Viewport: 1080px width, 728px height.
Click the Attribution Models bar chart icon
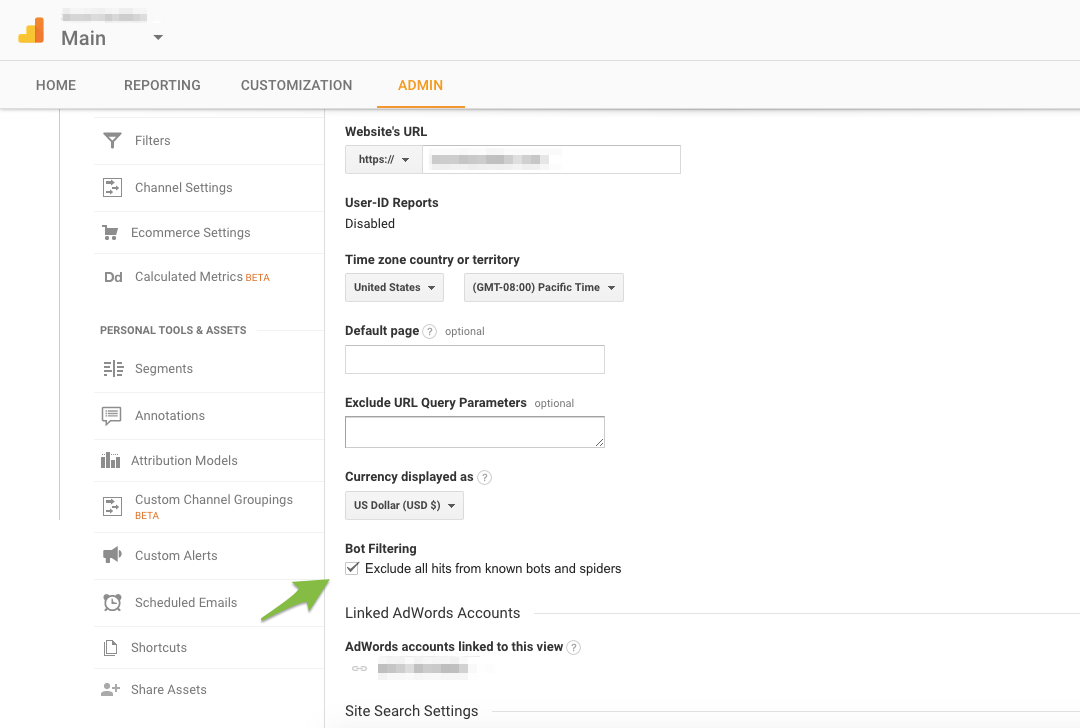click(x=110, y=460)
